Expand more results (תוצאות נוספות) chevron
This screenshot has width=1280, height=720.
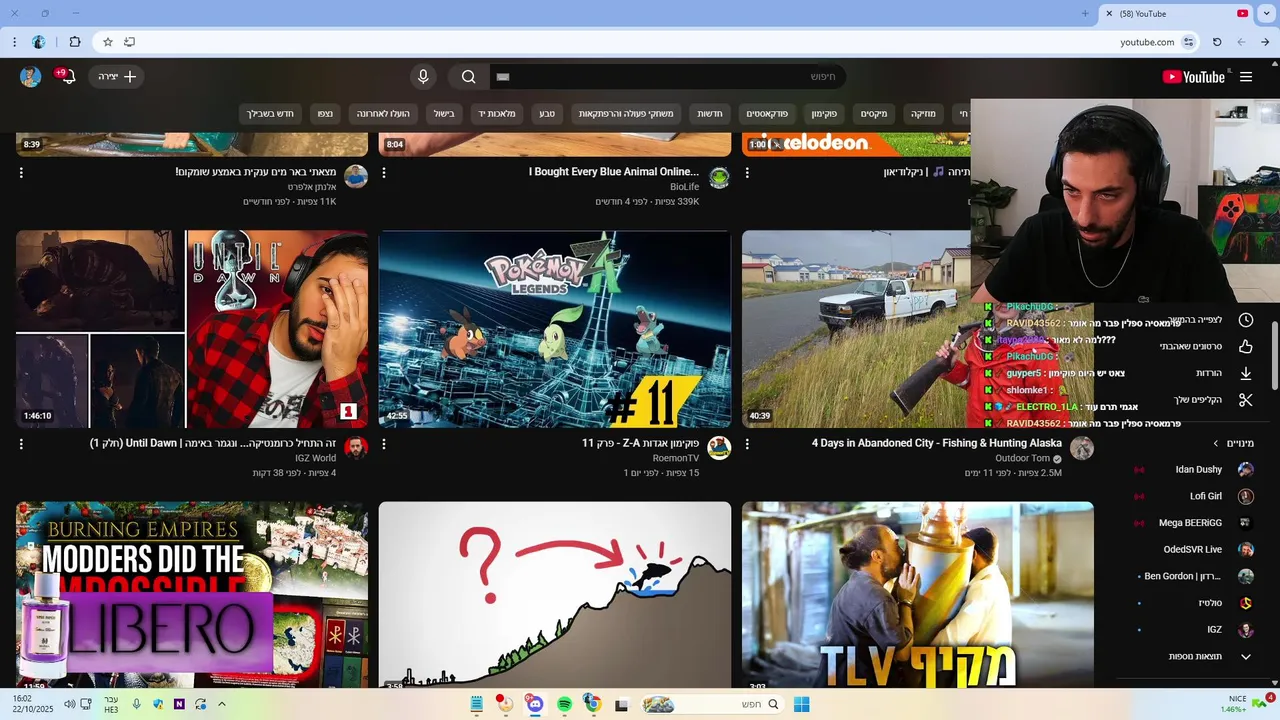pos(1246,657)
